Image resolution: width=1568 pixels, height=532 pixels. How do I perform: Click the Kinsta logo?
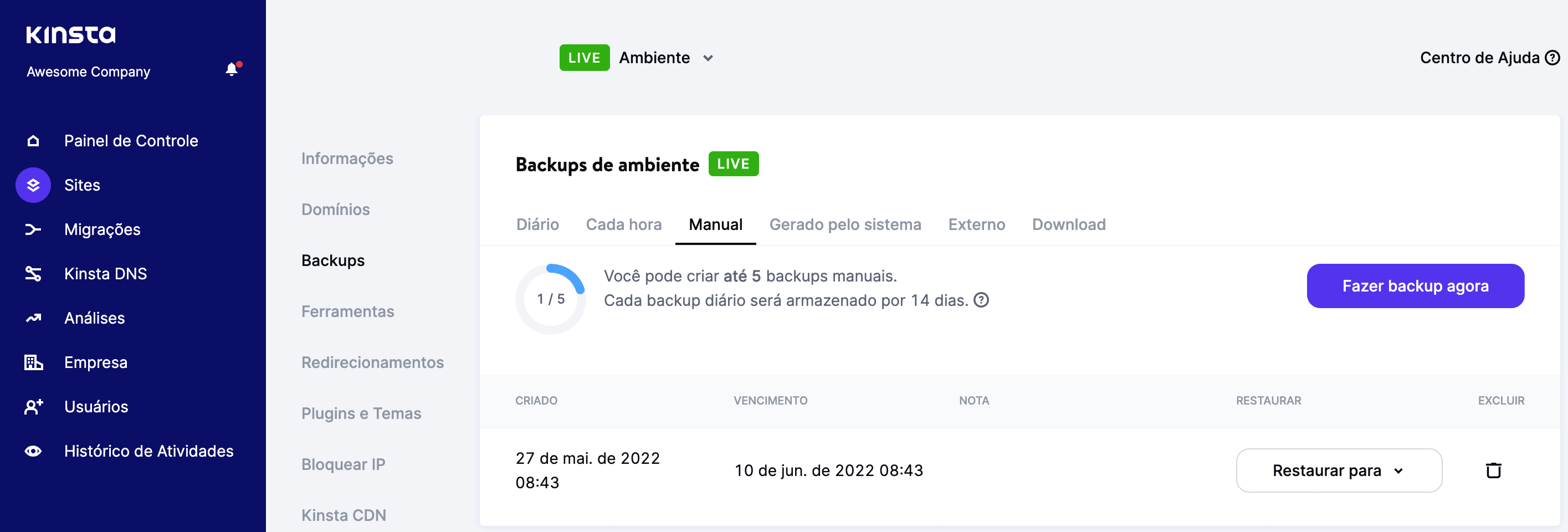click(71, 35)
